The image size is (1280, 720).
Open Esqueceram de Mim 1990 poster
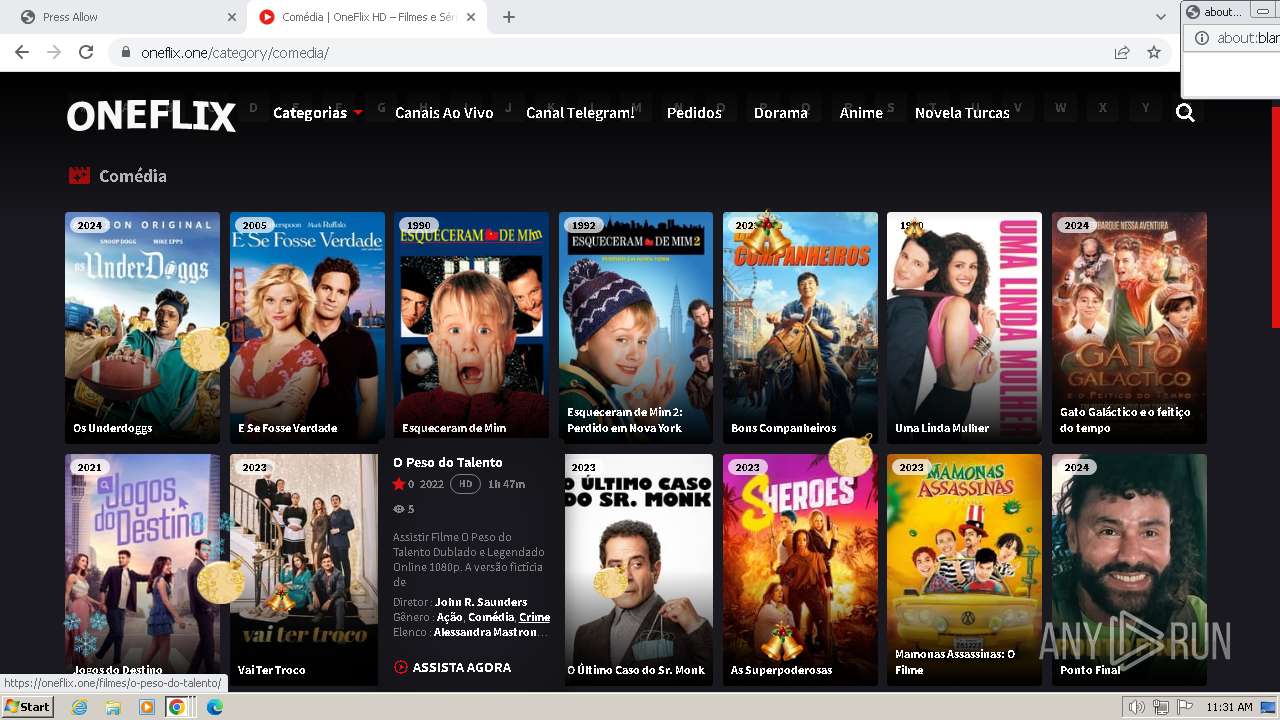pyautogui.click(x=471, y=327)
